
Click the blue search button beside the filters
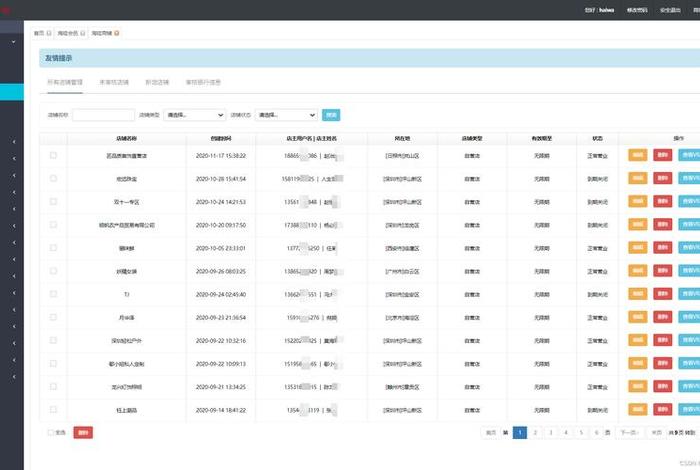coord(332,115)
